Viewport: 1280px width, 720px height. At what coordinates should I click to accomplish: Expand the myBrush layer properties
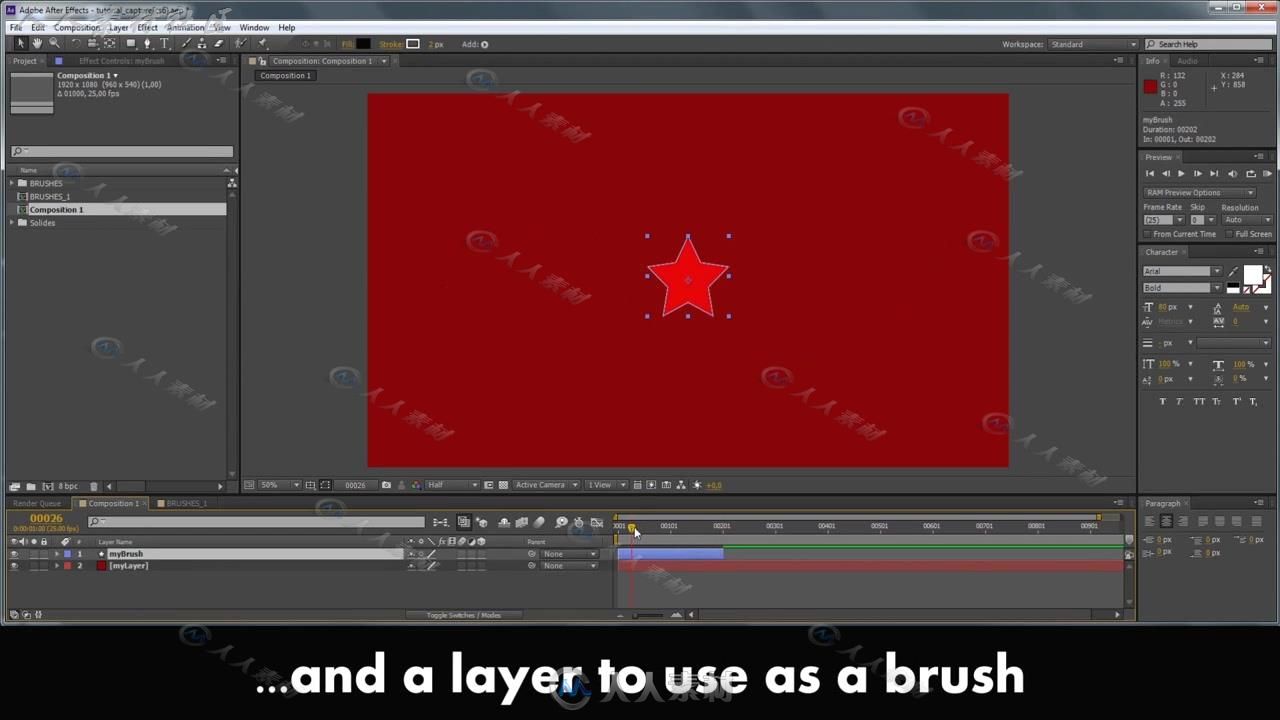(x=57, y=554)
